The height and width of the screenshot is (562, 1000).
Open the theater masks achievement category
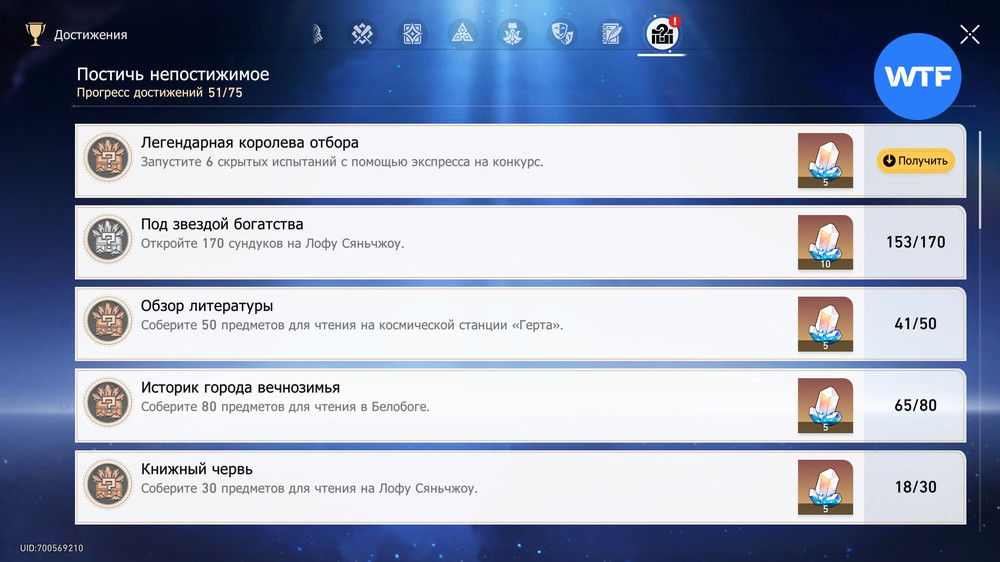[x=563, y=34]
